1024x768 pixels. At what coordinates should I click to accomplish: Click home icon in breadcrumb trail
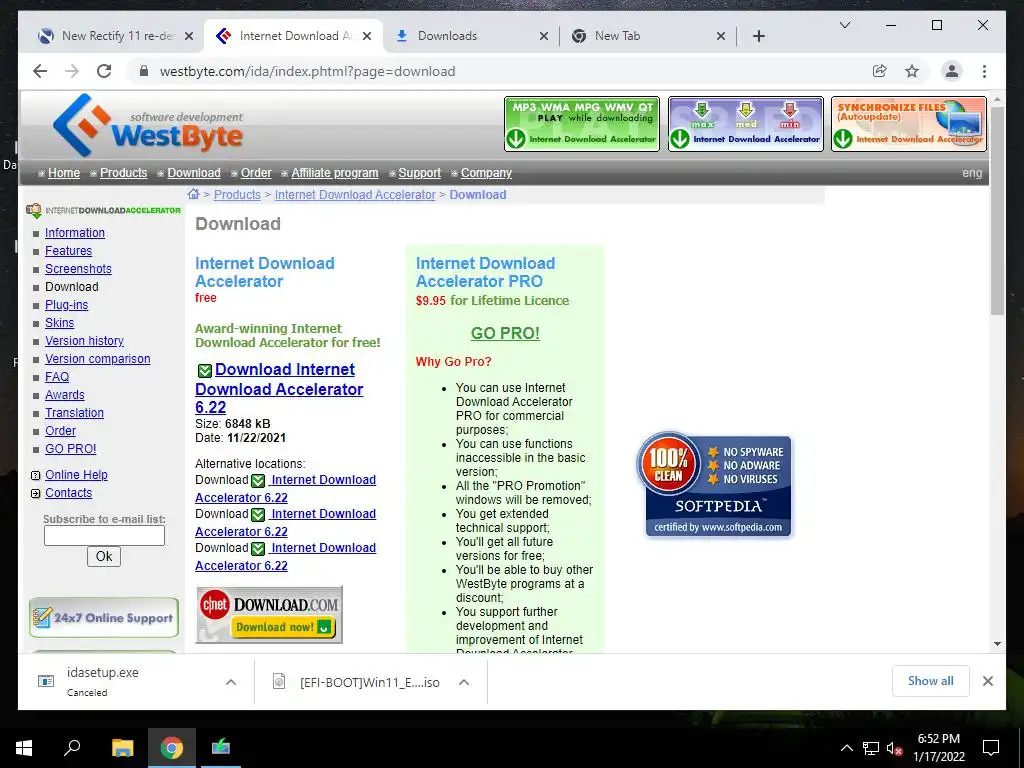pyautogui.click(x=193, y=194)
